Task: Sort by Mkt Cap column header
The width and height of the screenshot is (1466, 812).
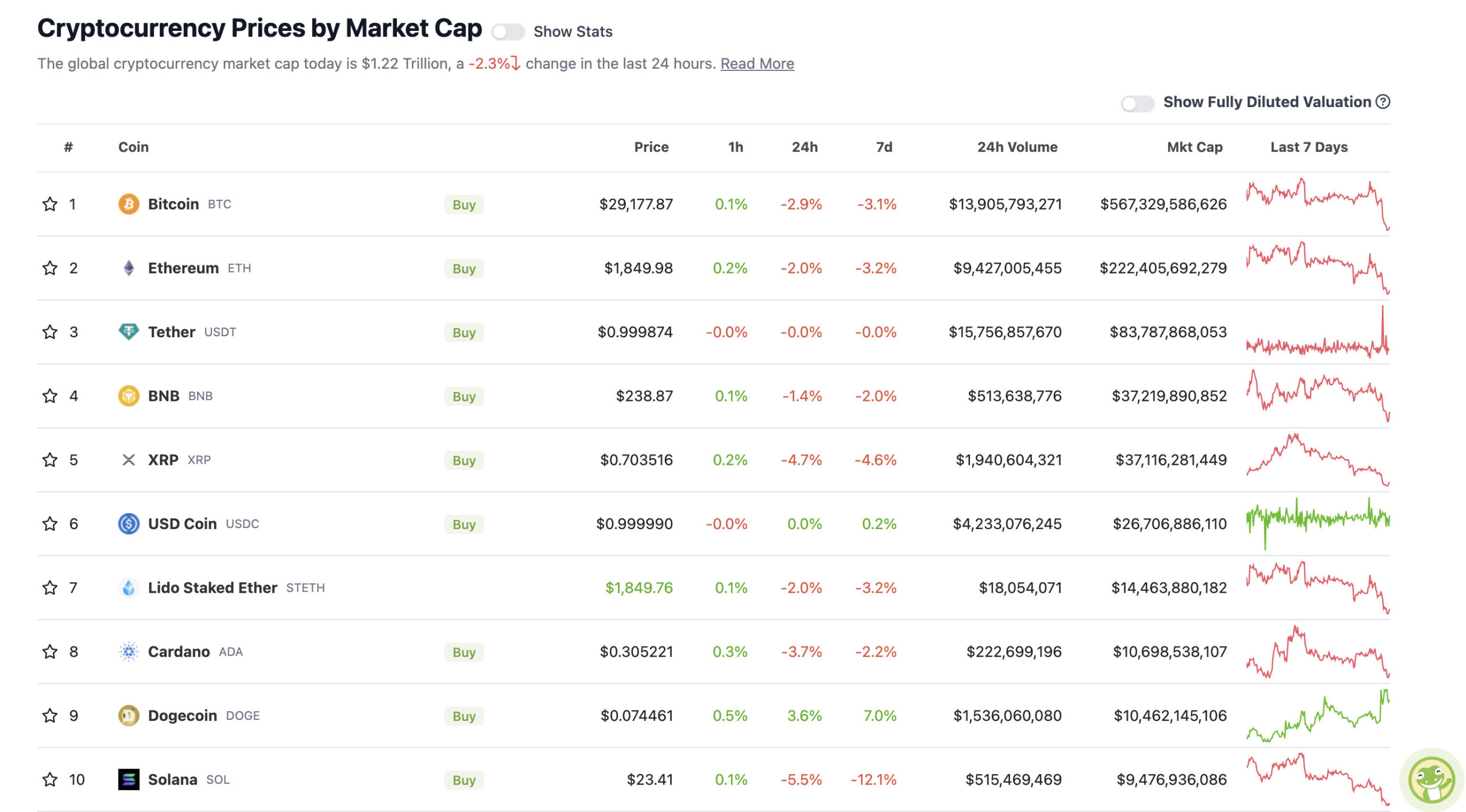Action: [1195, 147]
